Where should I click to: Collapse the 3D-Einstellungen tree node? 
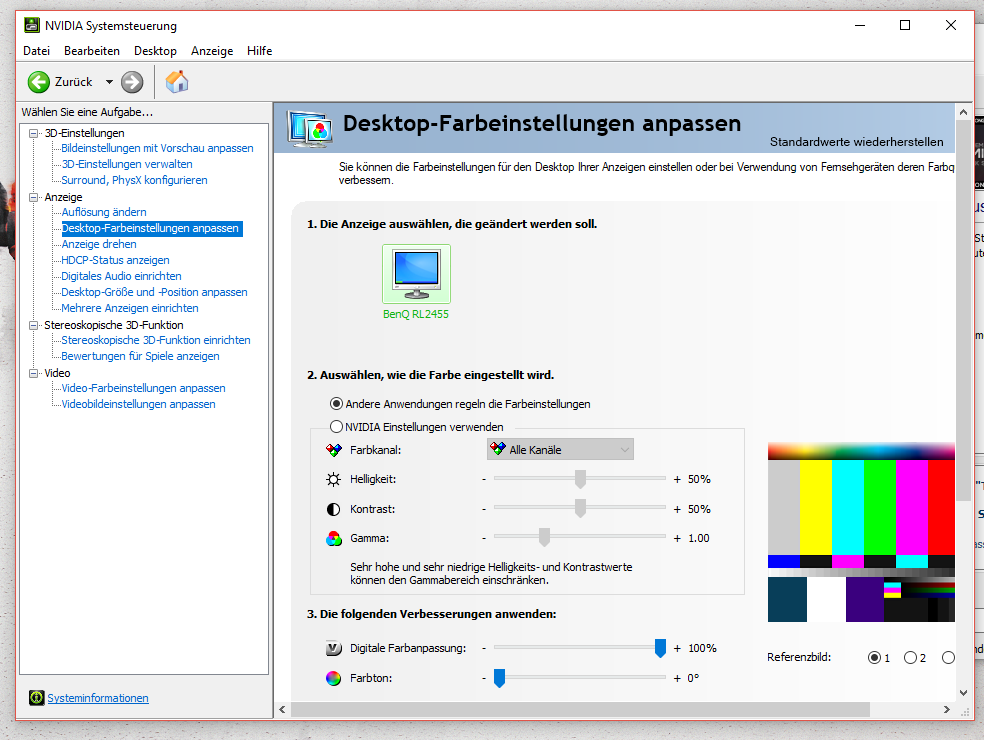point(33,133)
